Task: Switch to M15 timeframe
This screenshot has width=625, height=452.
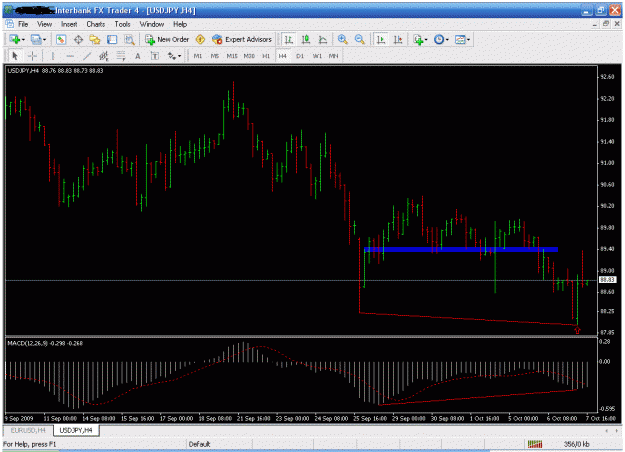Action: tap(232, 56)
